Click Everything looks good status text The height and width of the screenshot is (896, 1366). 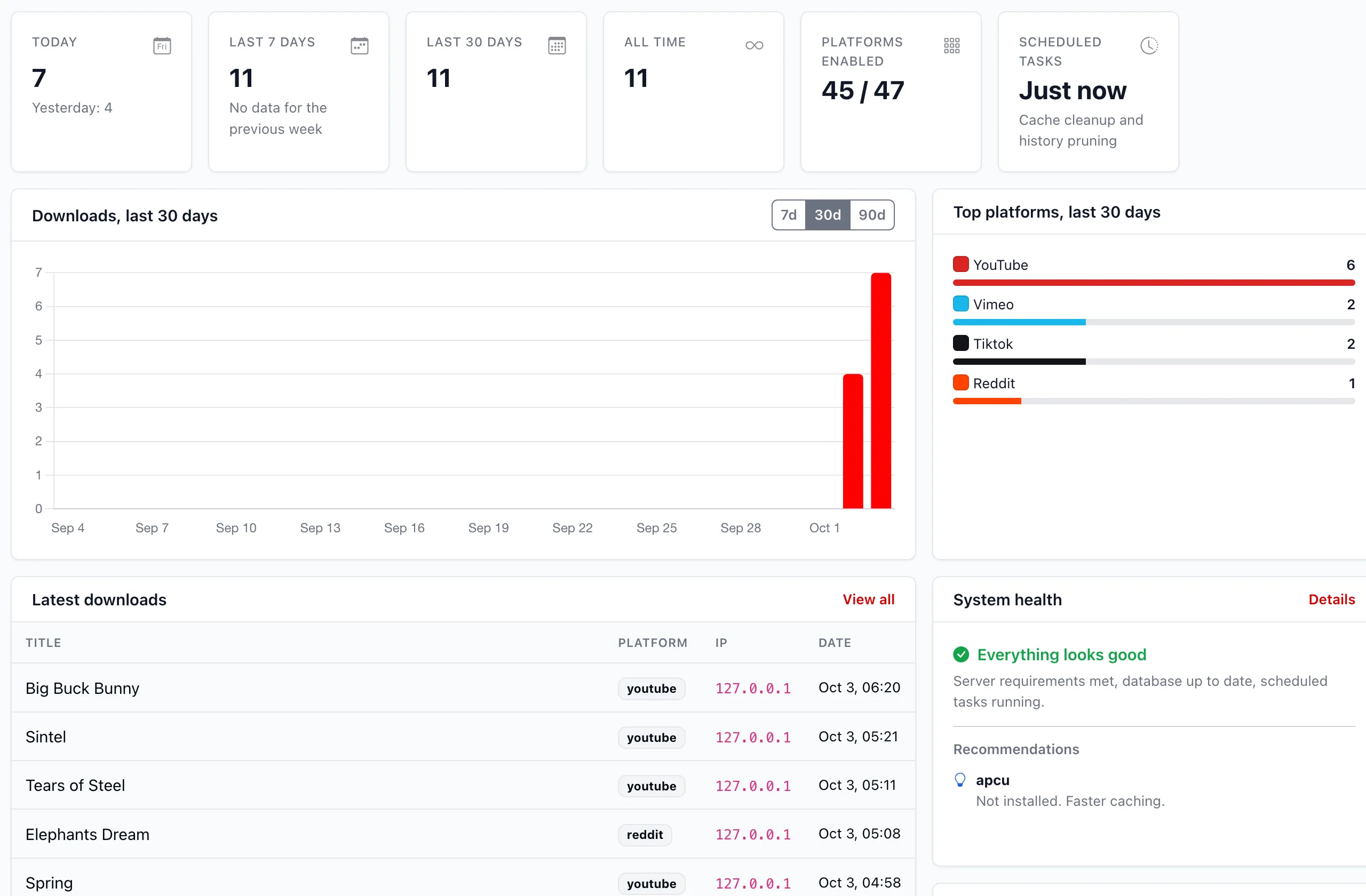(x=1061, y=654)
